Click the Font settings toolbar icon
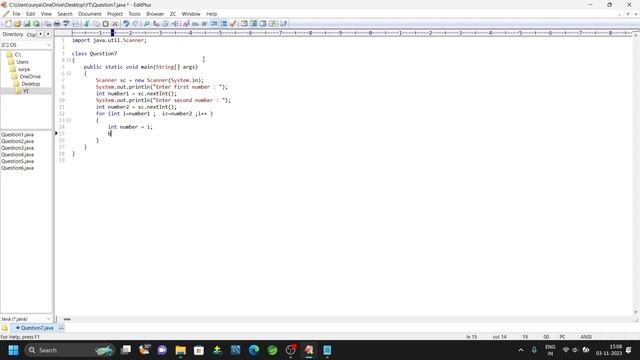640x360 pixels. pyautogui.click(x=186, y=24)
